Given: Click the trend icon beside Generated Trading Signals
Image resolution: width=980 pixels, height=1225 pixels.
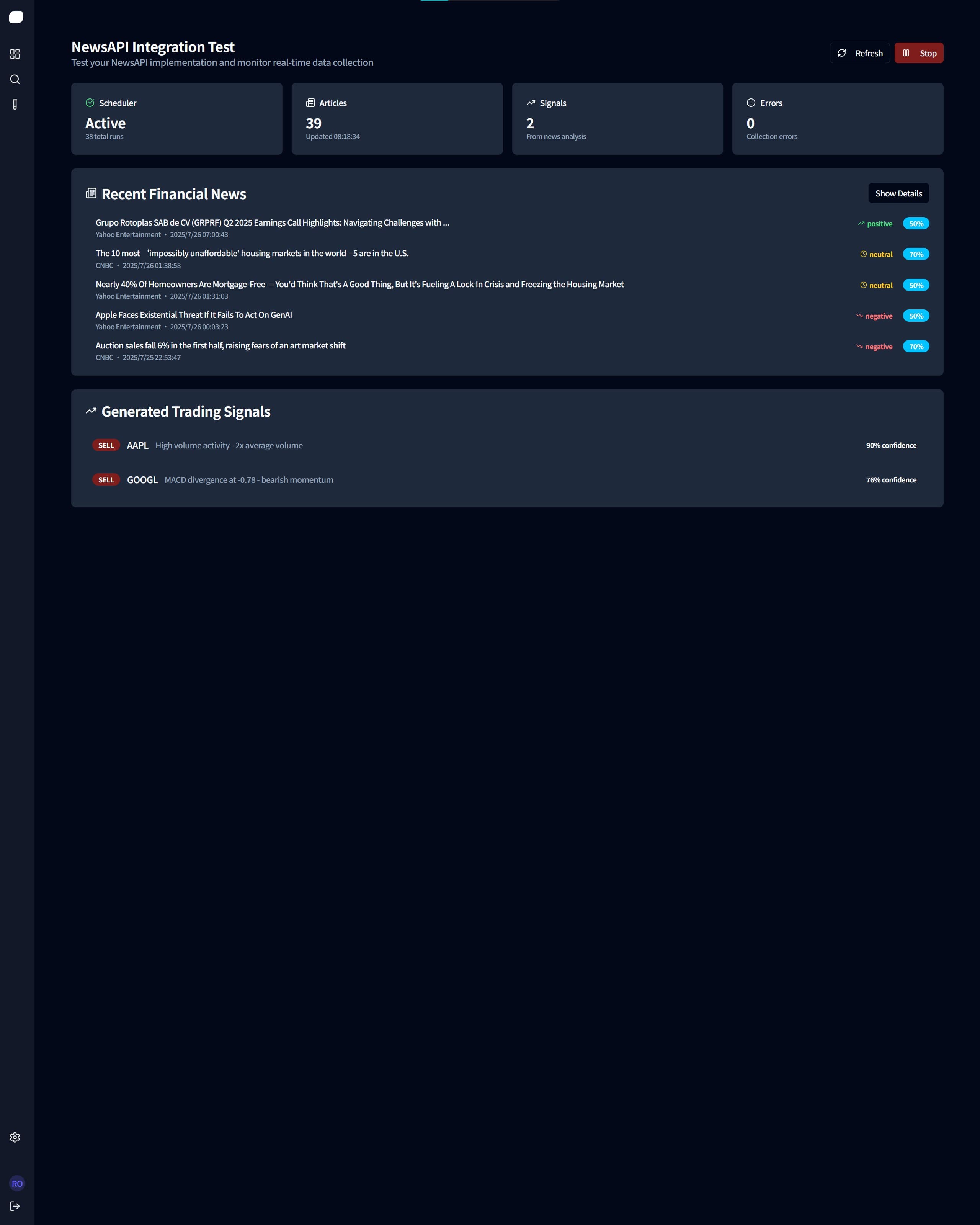Looking at the screenshot, I should click(x=91, y=411).
